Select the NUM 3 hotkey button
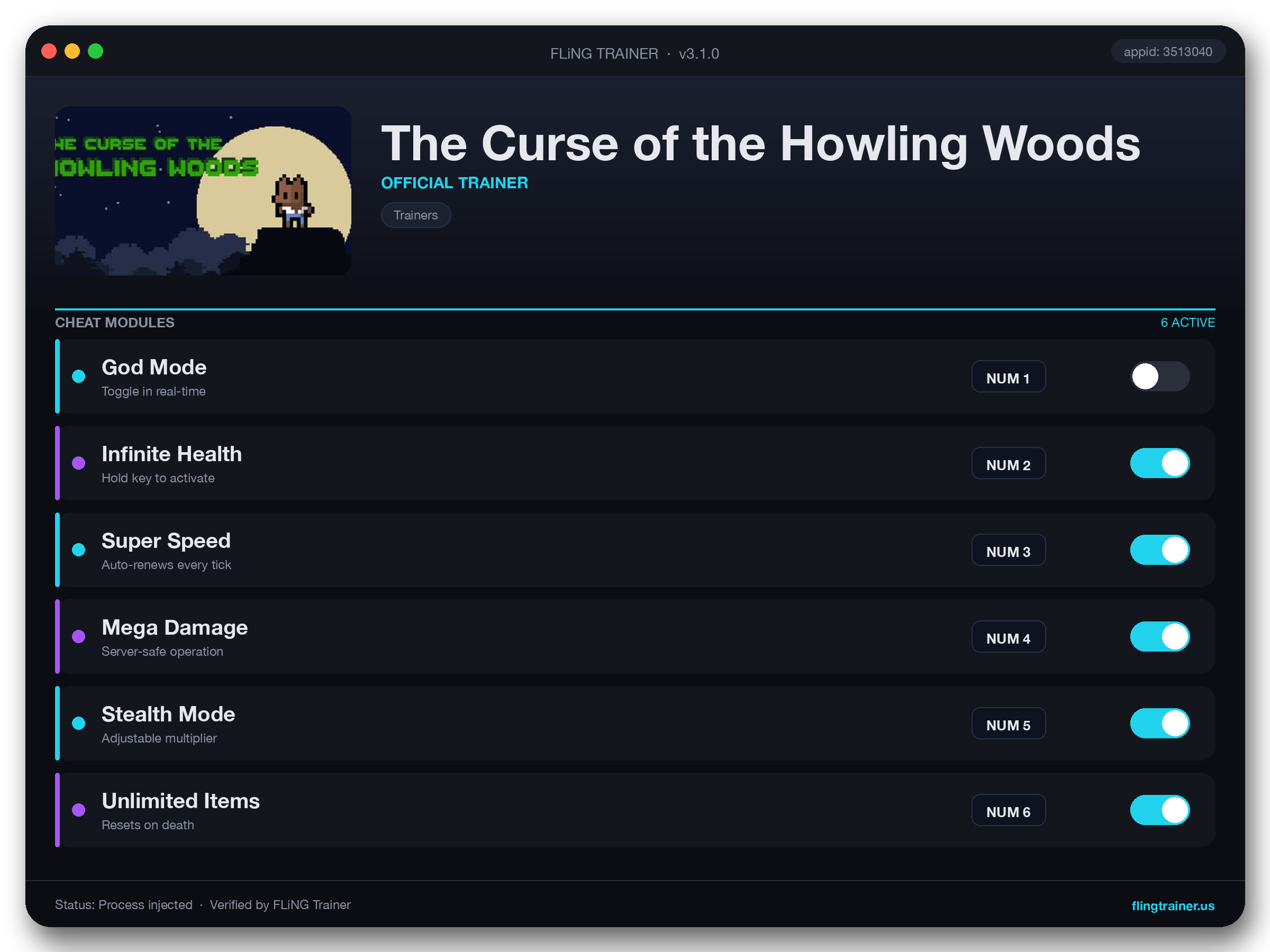 (1008, 550)
